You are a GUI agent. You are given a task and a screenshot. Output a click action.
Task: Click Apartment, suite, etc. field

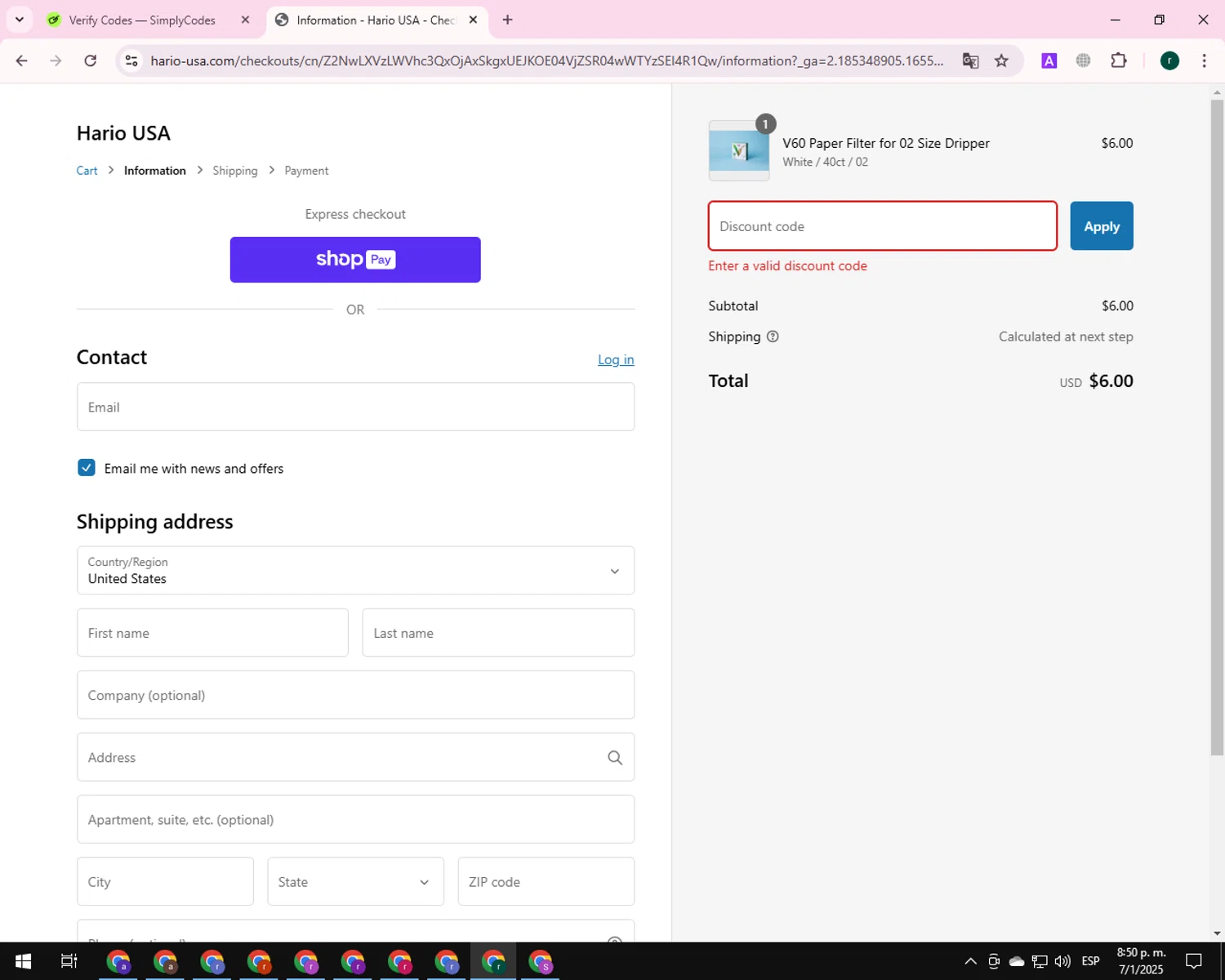pos(355,819)
